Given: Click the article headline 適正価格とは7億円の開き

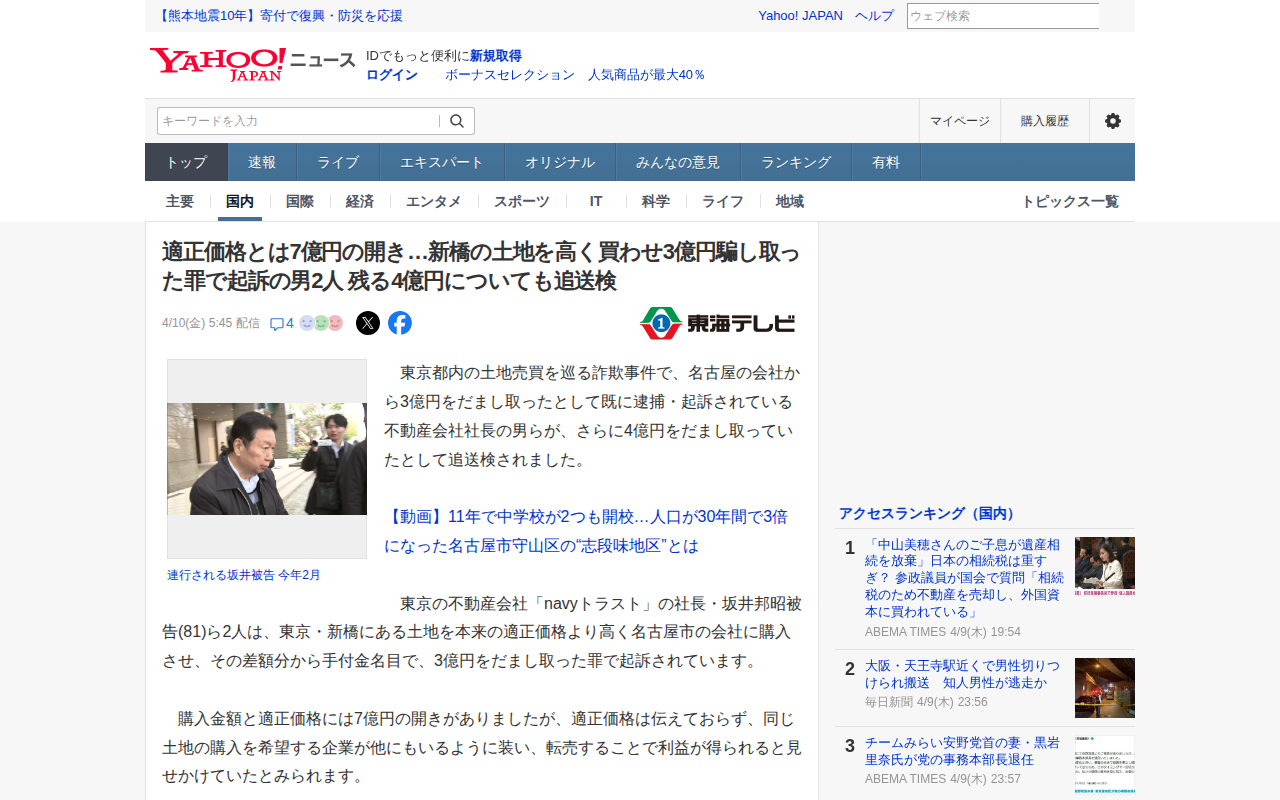Looking at the screenshot, I should [481, 266].
